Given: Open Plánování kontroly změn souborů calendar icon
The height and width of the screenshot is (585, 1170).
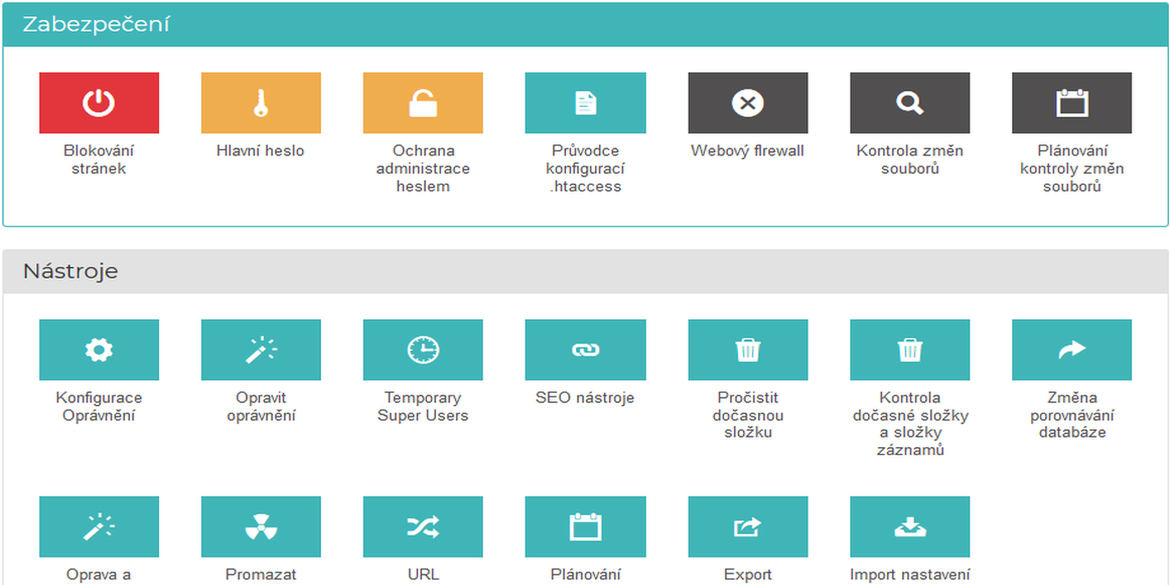Looking at the screenshot, I should [x=1071, y=103].
